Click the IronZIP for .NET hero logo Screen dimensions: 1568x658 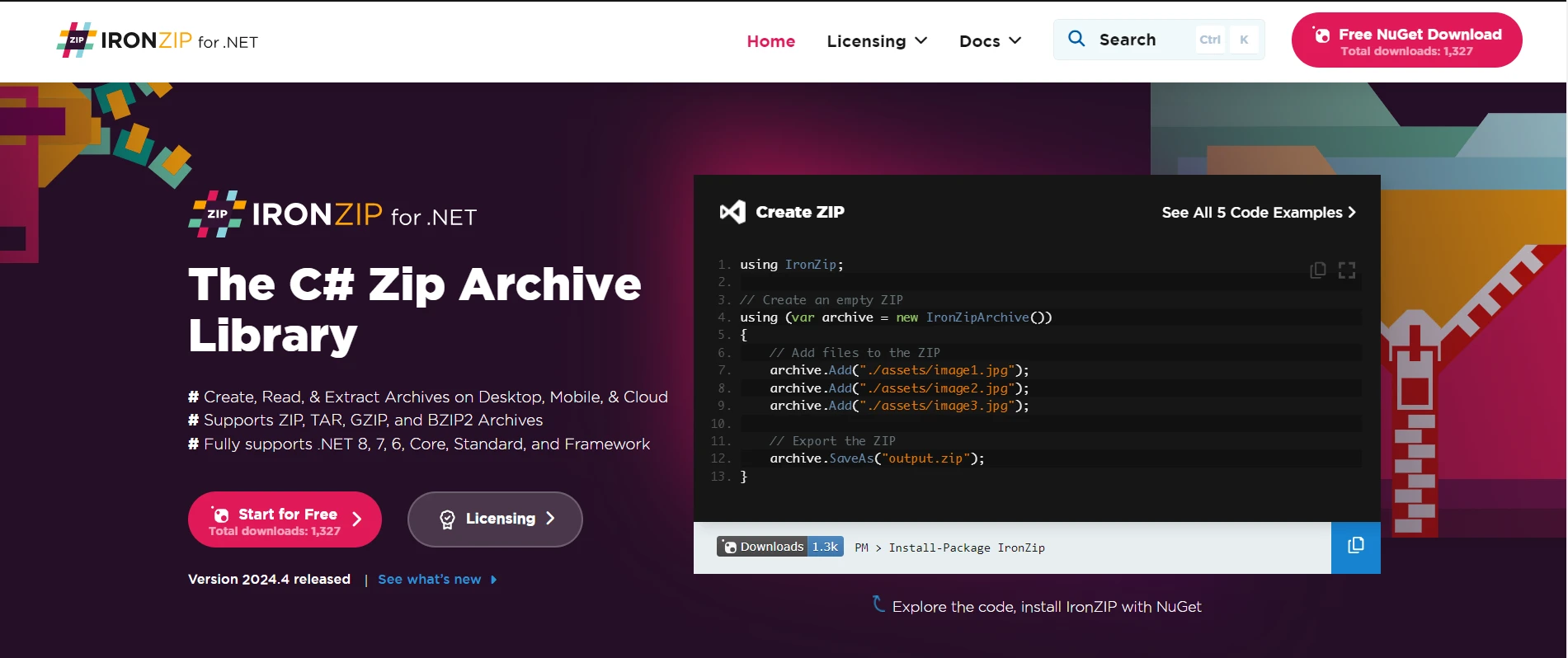332,214
